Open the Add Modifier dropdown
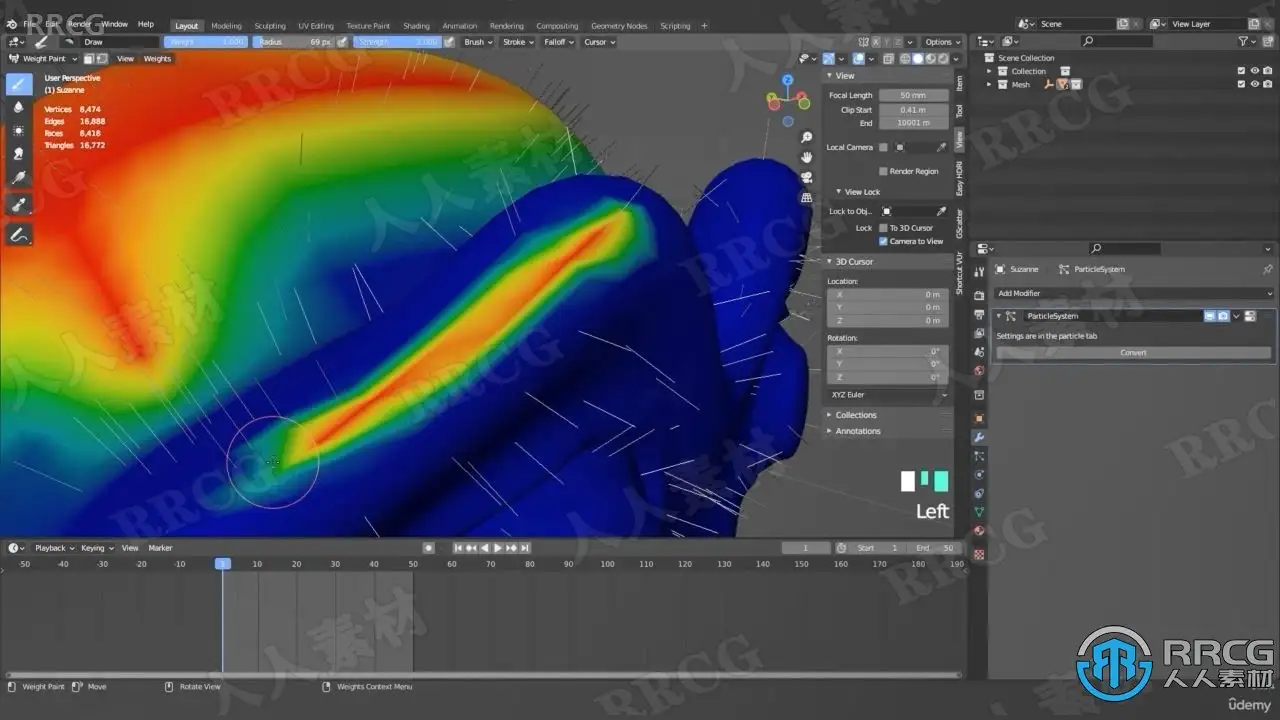 tap(1134, 293)
